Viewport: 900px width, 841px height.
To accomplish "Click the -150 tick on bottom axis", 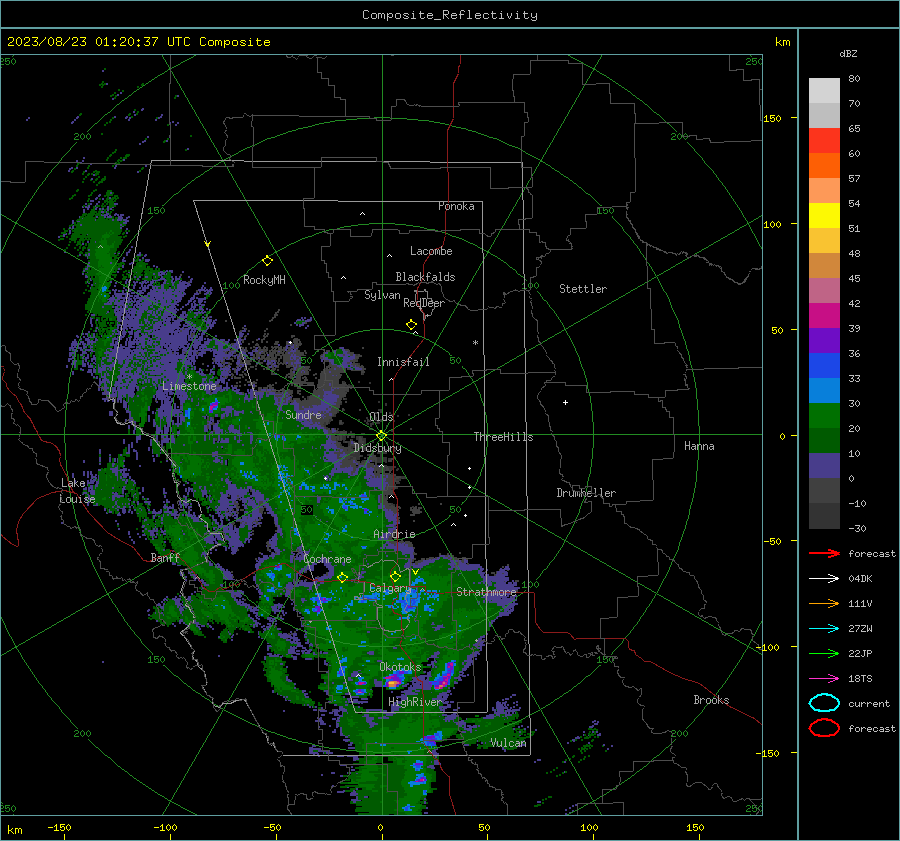I will (x=59, y=827).
